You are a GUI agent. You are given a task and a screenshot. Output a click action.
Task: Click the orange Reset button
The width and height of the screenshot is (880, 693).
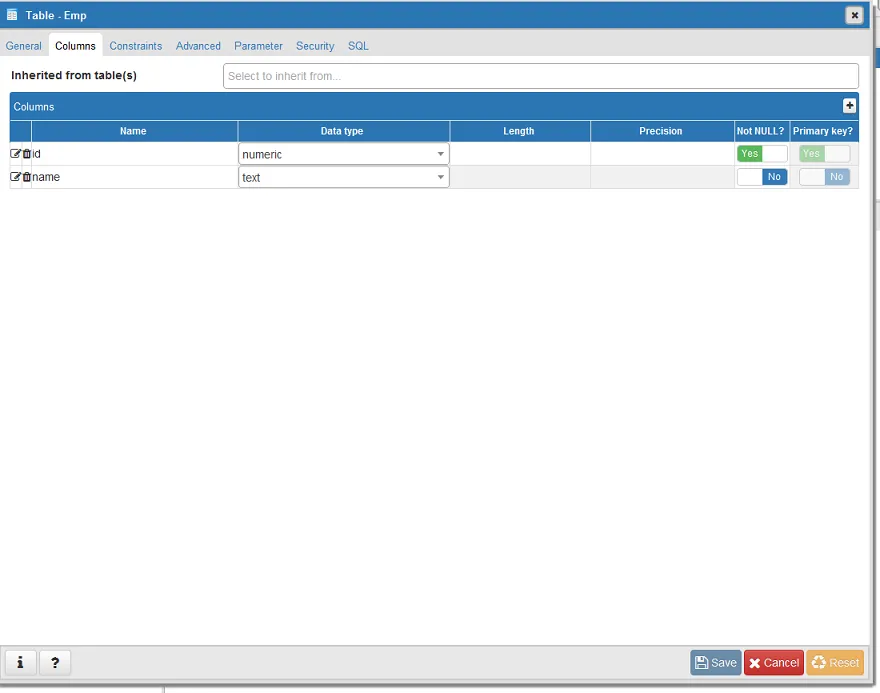pos(835,663)
